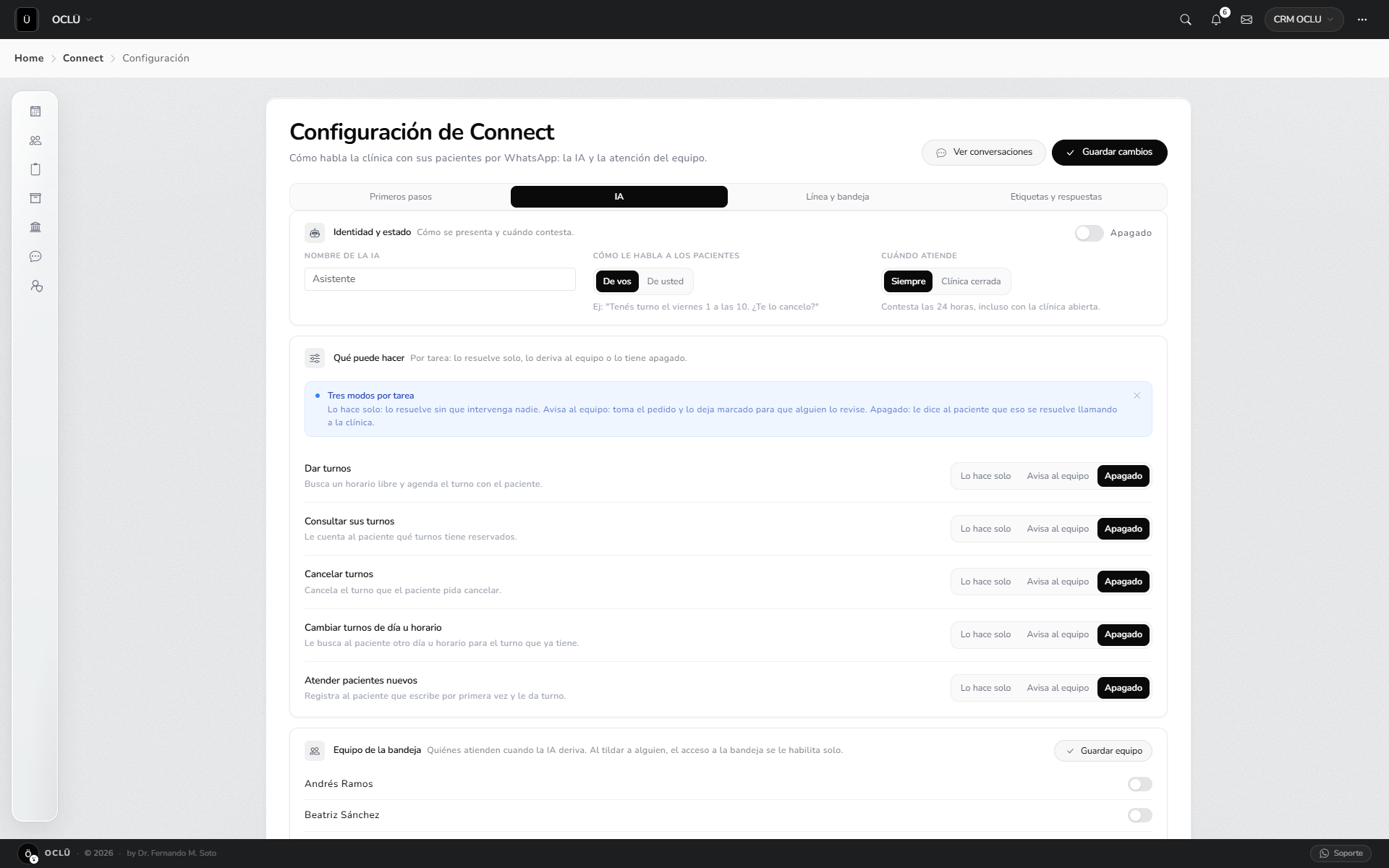Open the mail envelope icon

click(1246, 20)
